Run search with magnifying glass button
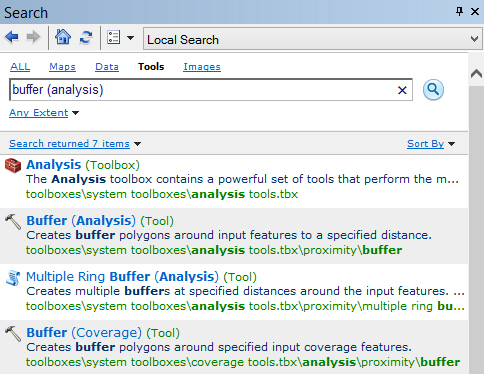This screenshot has height=374, width=484. 433,89
